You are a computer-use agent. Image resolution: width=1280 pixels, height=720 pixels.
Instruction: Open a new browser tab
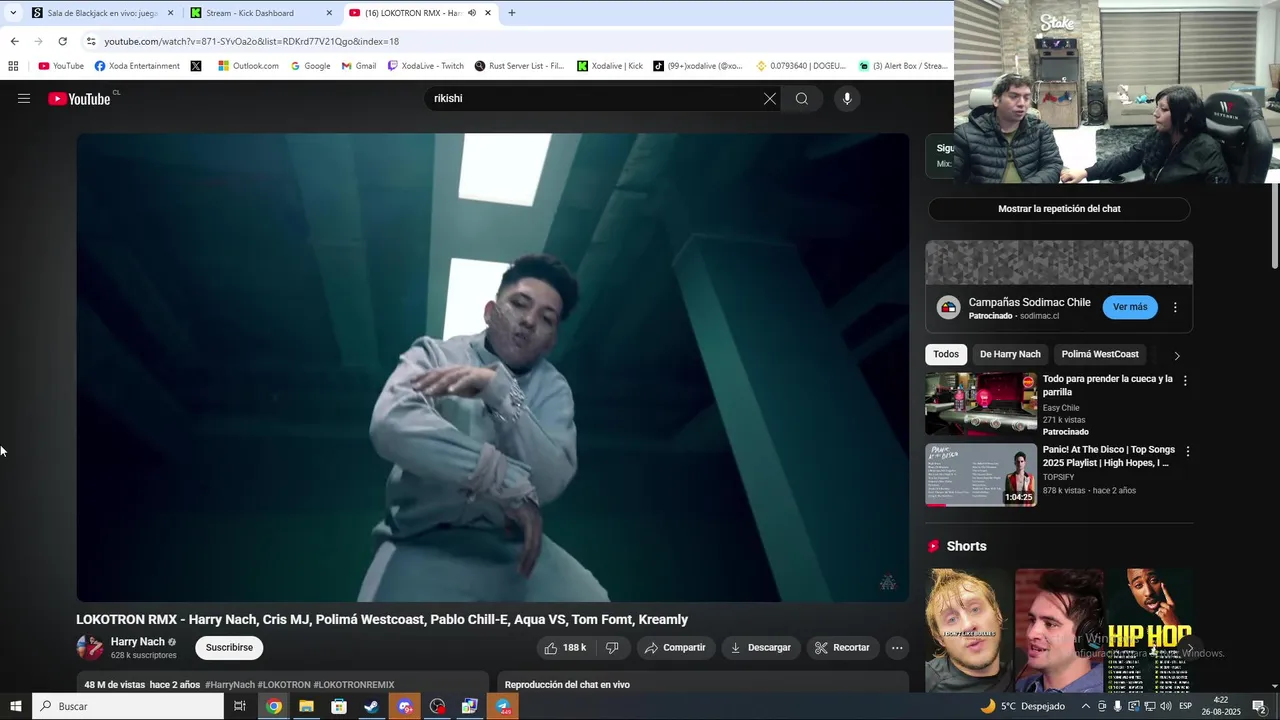(512, 13)
